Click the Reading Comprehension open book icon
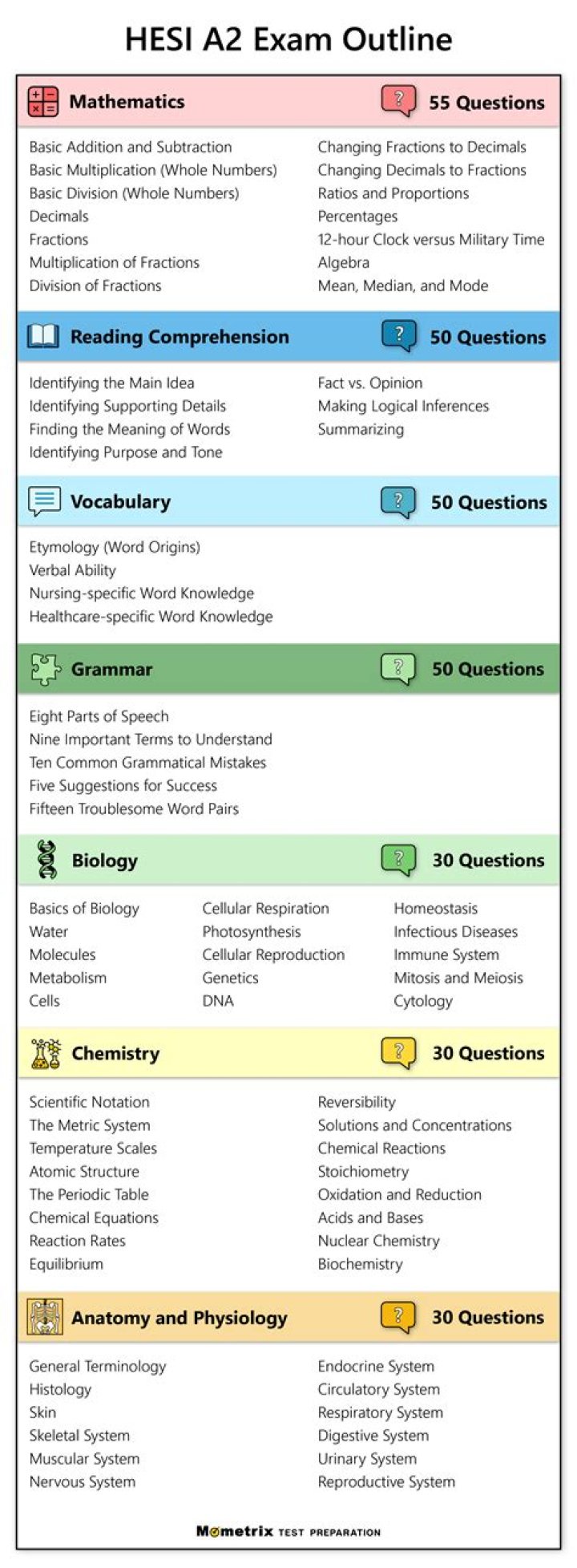Image resolution: width=577 pixels, height=1568 pixels. (x=43, y=336)
